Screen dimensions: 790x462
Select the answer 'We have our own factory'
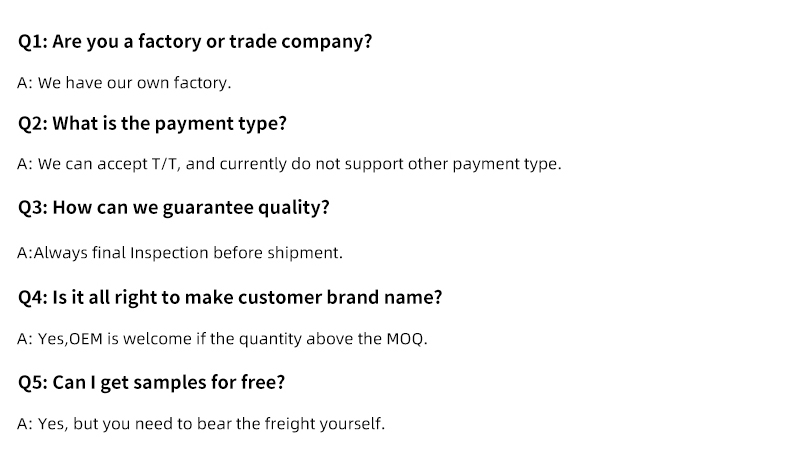click(x=124, y=83)
